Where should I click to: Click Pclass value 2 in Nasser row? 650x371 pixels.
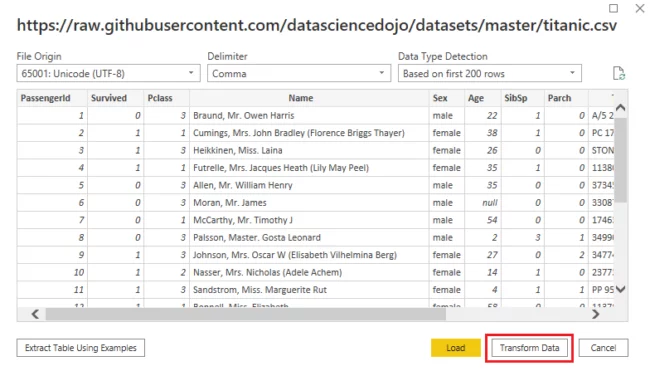click(183, 272)
